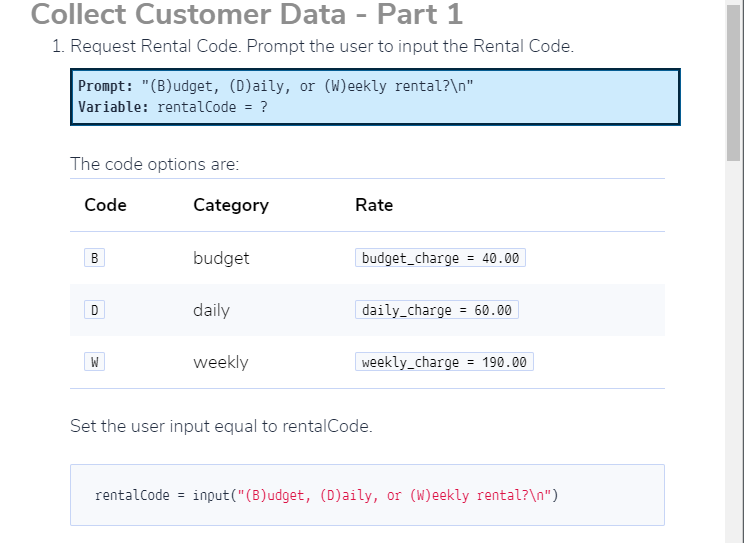Image resolution: width=744 pixels, height=543 pixels.
Task: Click the "Variable: rentalCode = ?" line
Action: click(173, 107)
